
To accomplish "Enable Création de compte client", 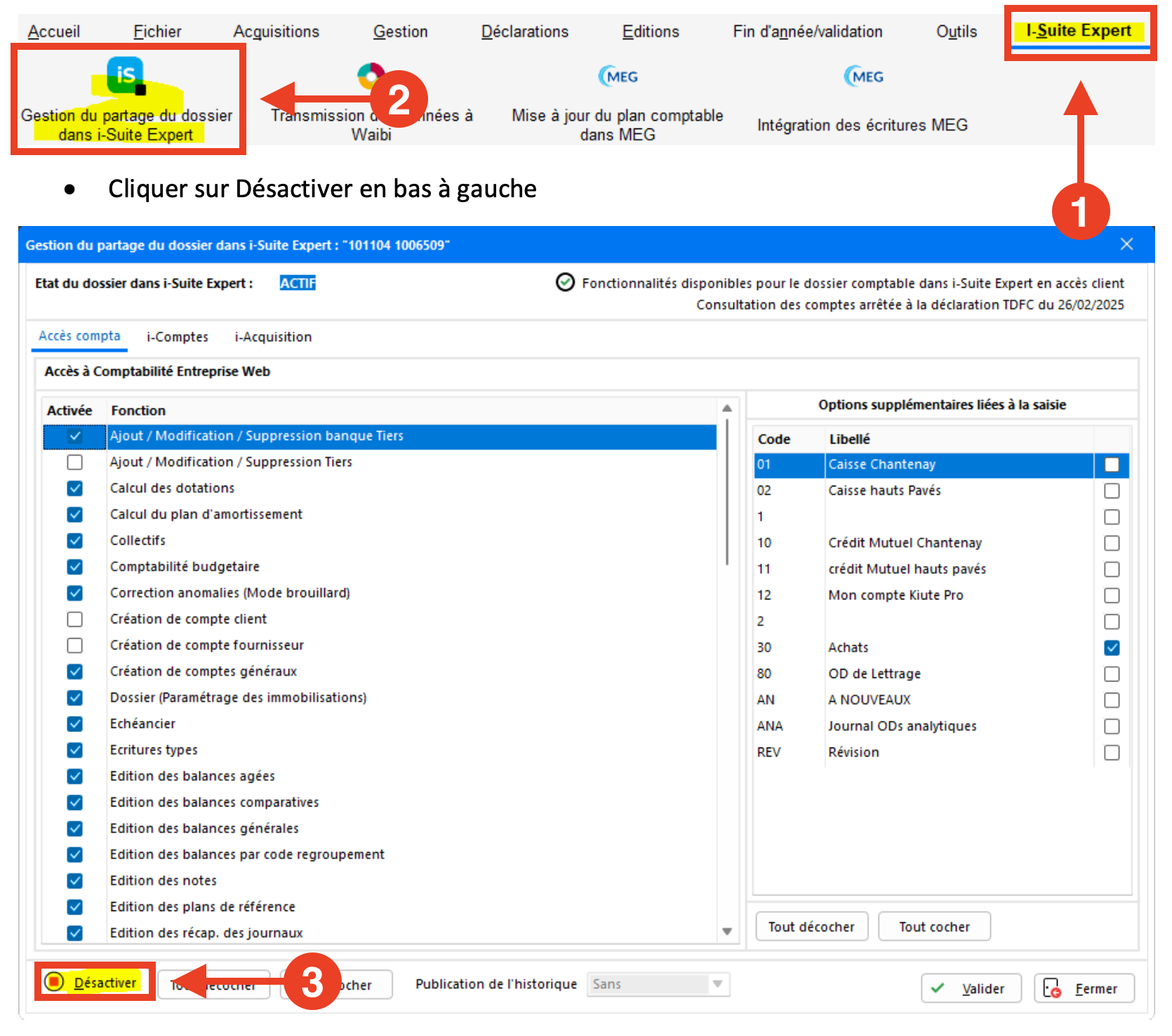I will (x=75, y=619).
